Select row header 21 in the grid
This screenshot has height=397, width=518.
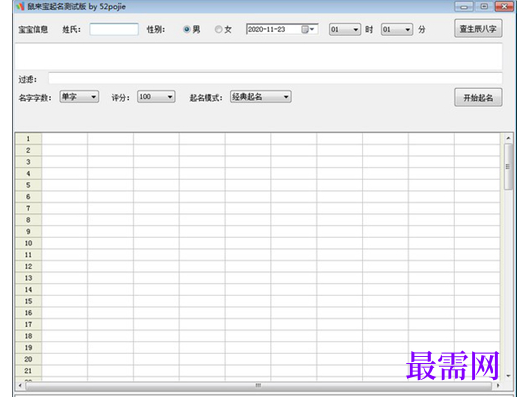[x=28, y=371]
